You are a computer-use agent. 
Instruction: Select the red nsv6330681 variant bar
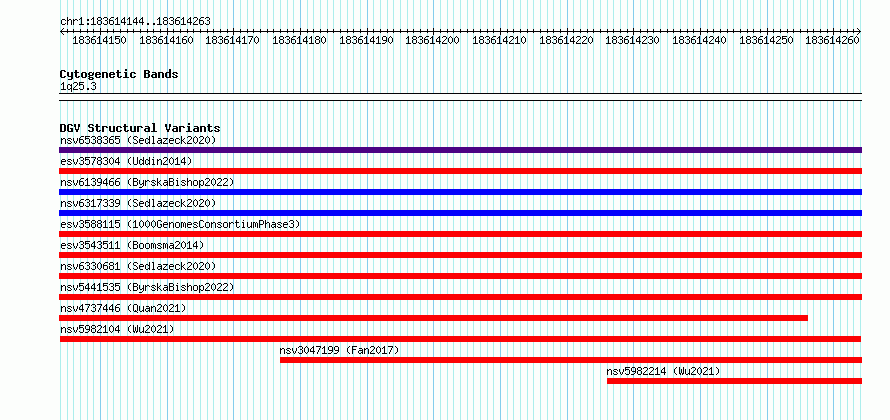pyautogui.click(x=460, y=276)
